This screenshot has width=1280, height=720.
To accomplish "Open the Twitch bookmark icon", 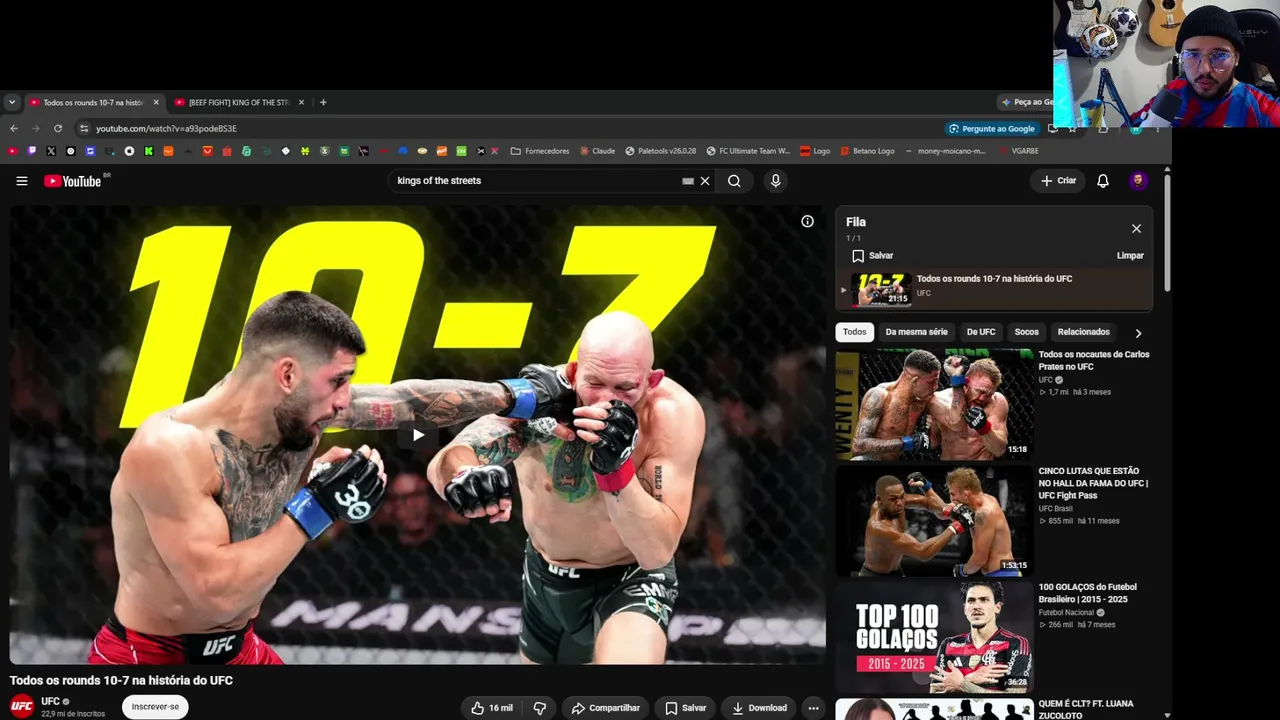I will [32, 151].
